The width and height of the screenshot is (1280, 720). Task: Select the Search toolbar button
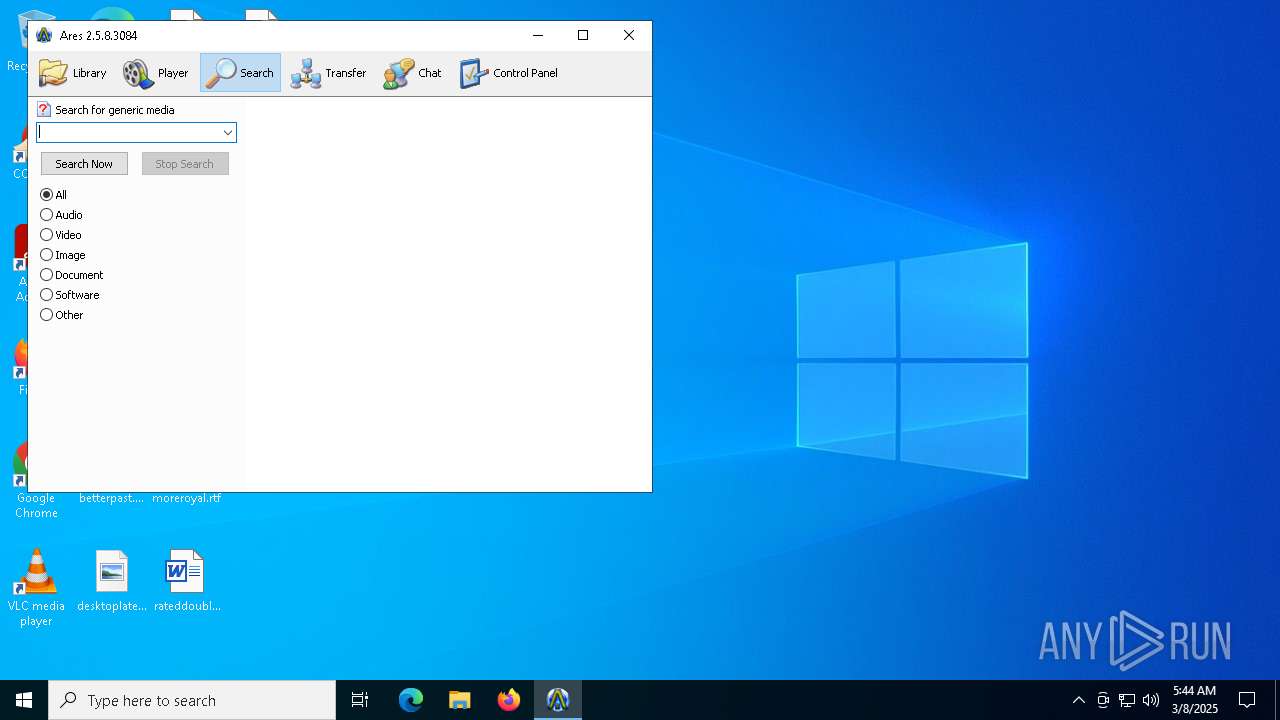pos(240,73)
